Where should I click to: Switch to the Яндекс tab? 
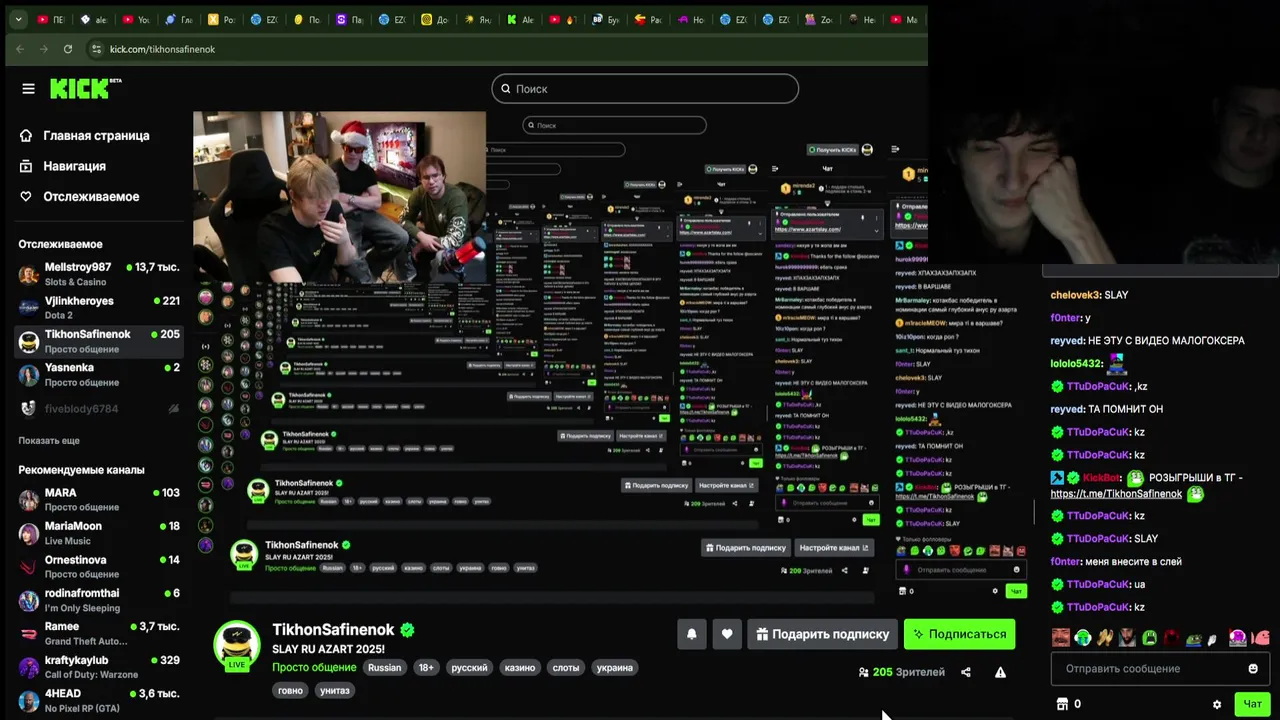pos(478,20)
